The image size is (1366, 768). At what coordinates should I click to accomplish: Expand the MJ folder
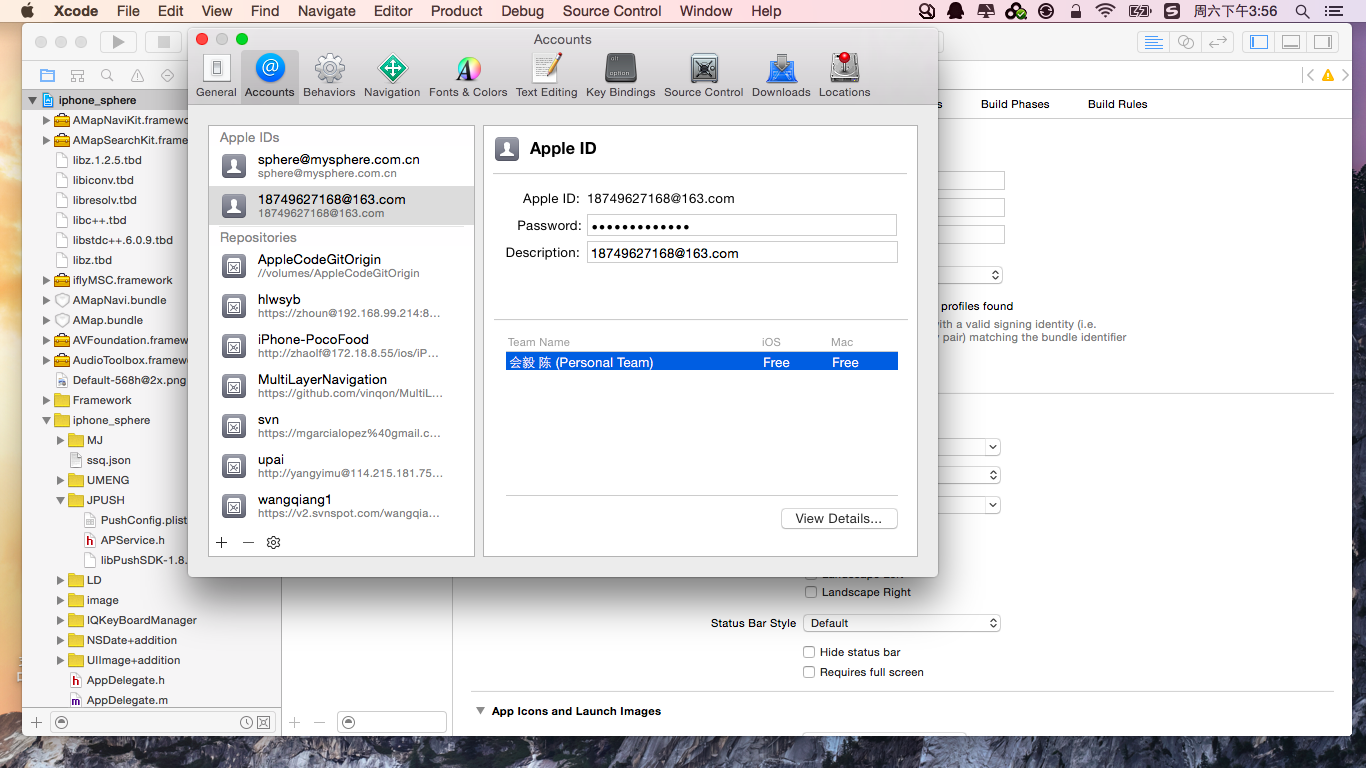coord(60,440)
